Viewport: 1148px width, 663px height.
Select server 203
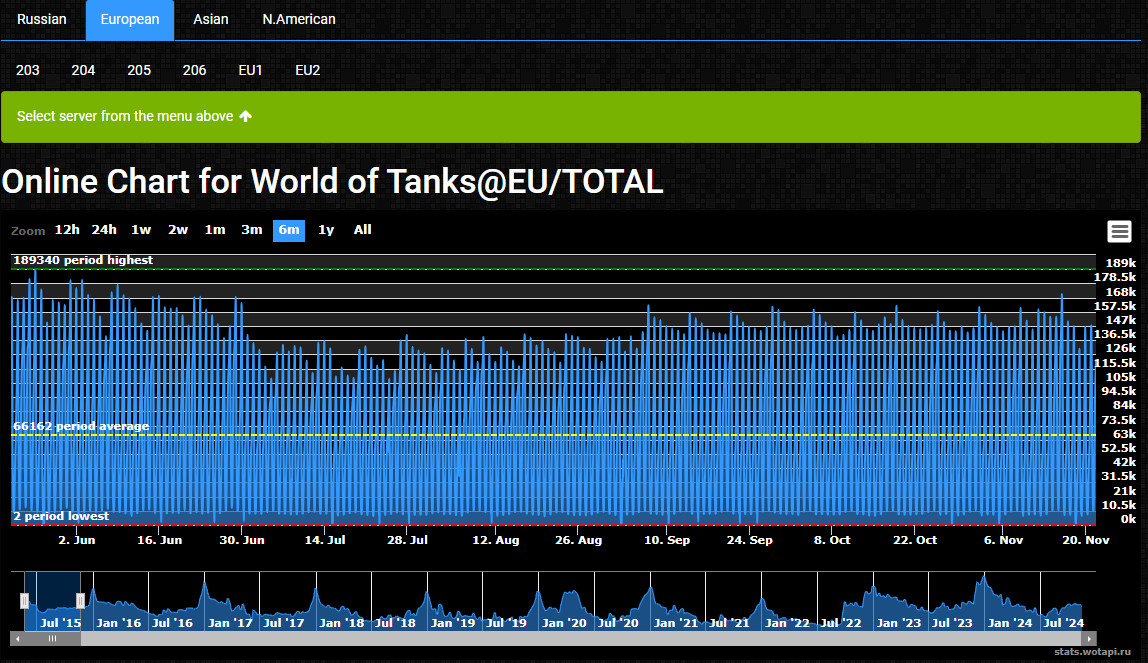[x=28, y=70]
